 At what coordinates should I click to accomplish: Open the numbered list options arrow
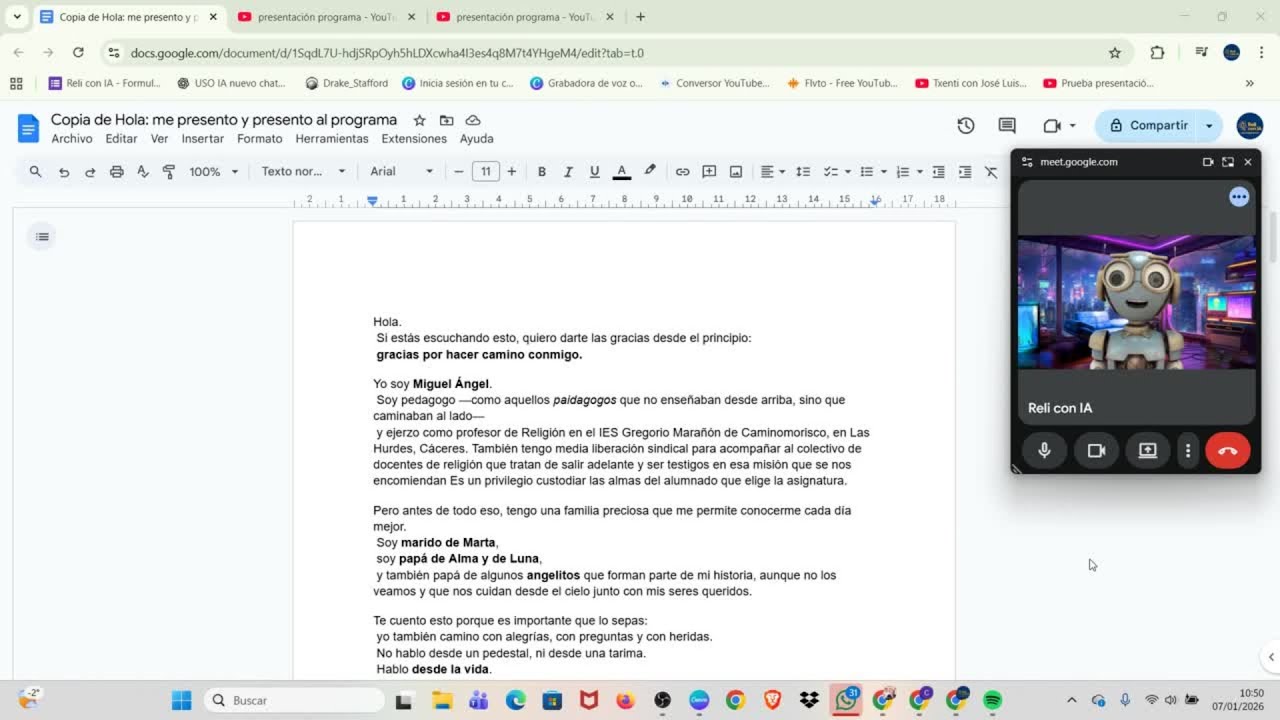click(x=920, y=172)
